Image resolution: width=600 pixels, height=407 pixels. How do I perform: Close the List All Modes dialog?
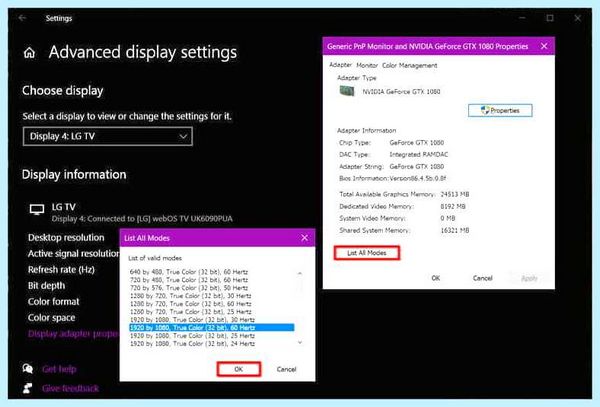(x=305, y=238)
